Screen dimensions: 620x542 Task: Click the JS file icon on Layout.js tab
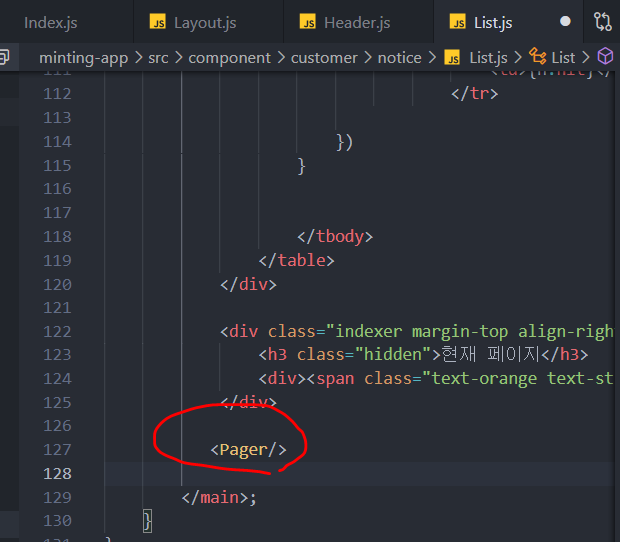(x=157, y=22)
